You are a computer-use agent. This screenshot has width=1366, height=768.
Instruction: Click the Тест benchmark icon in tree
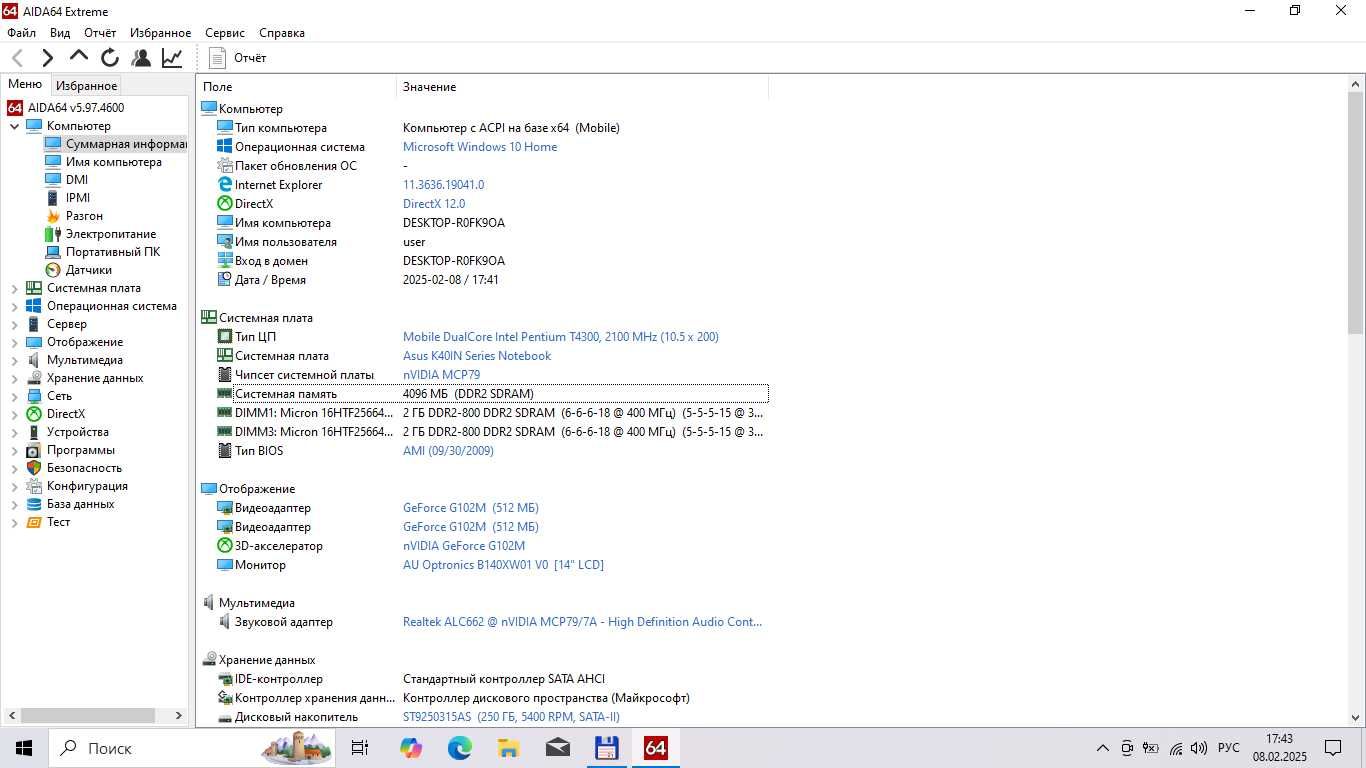(34, 522)
